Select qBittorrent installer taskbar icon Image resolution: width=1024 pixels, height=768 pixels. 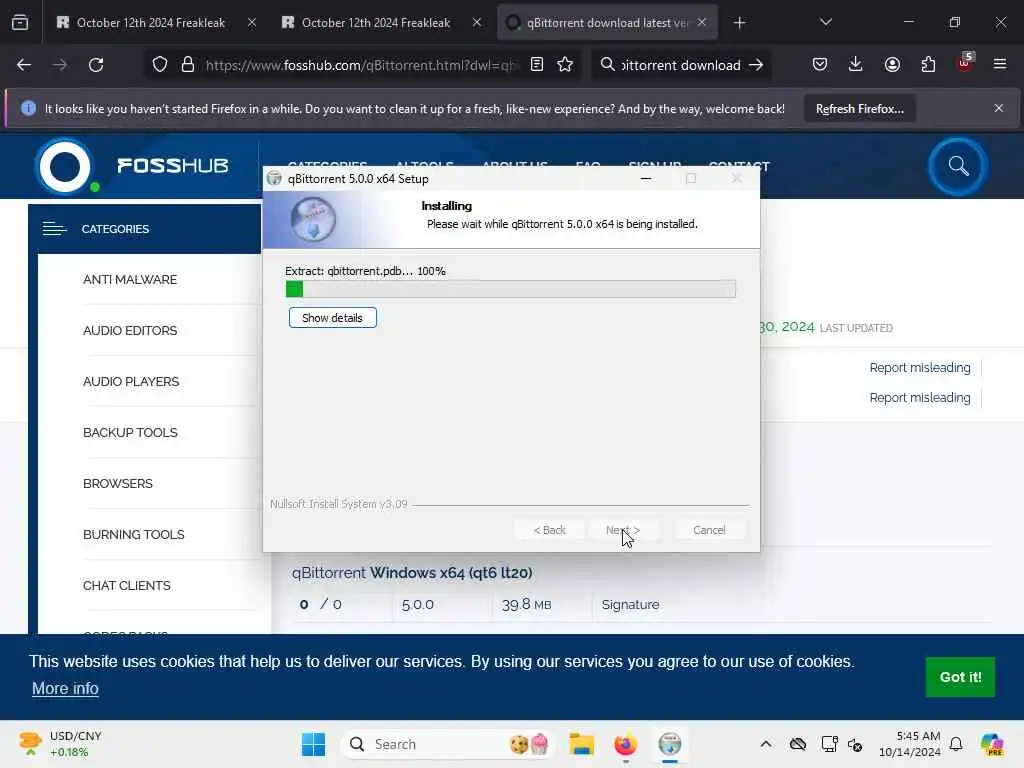coord(670,744)
